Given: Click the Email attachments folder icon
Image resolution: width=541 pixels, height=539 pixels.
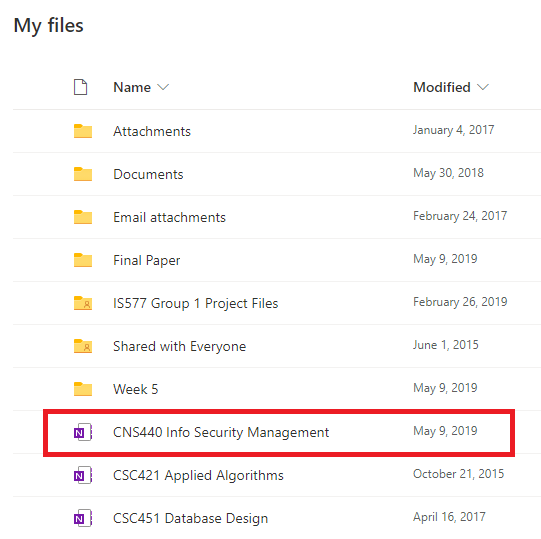Looking at the screenshot, I should coord(83,217).
